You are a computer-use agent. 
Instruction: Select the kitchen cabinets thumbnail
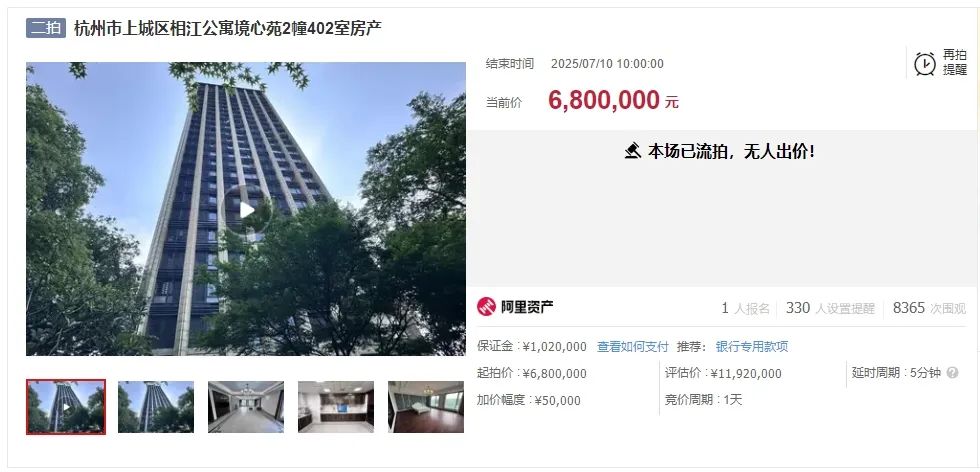coord(336,407)
